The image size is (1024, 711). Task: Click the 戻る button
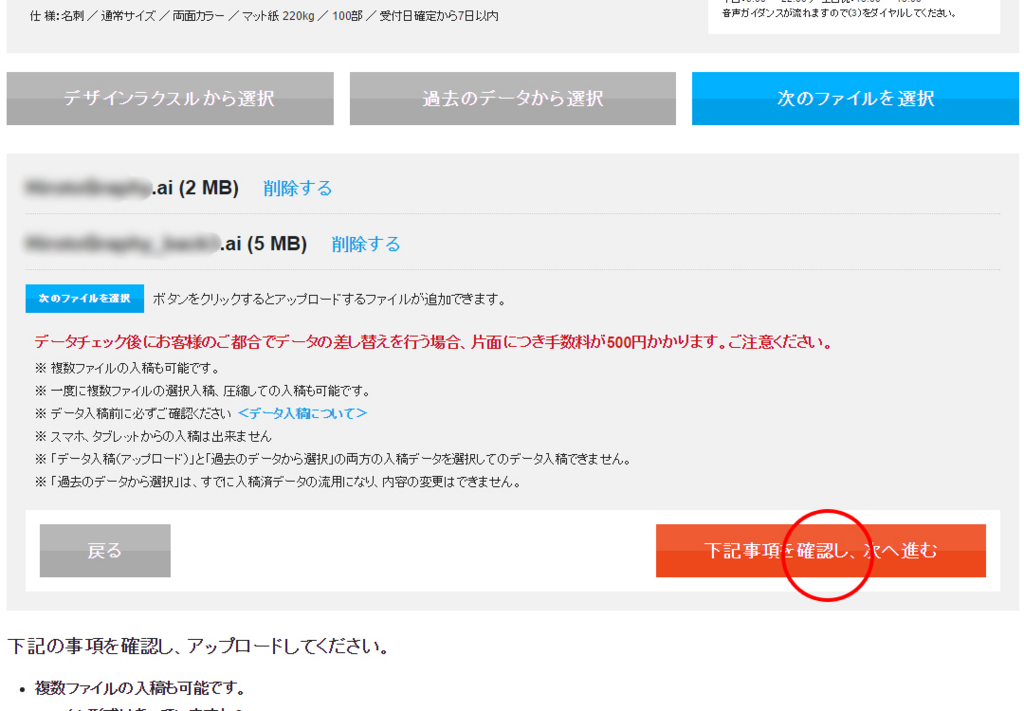click(x=105, y=550)
